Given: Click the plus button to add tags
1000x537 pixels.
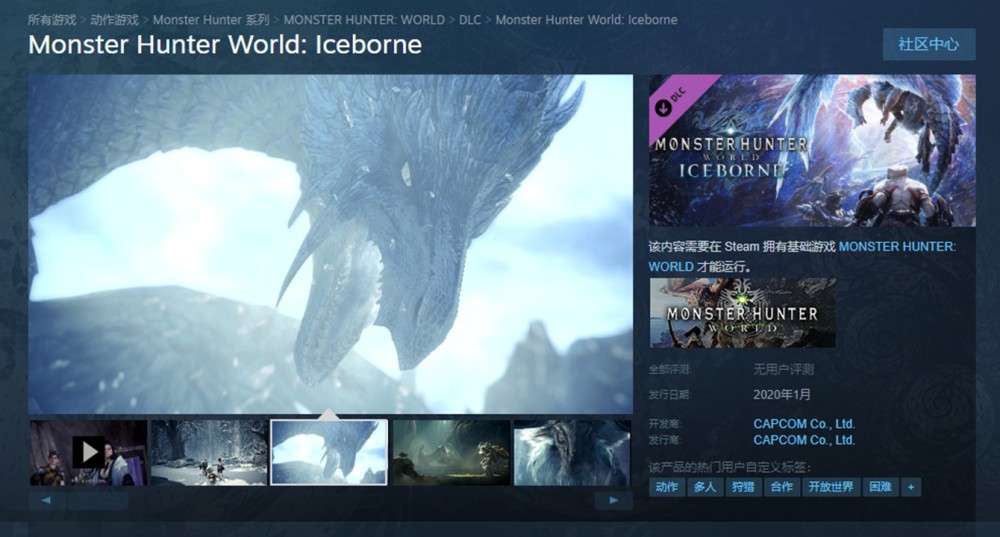Looking at the screenshot, I should 911,487.
